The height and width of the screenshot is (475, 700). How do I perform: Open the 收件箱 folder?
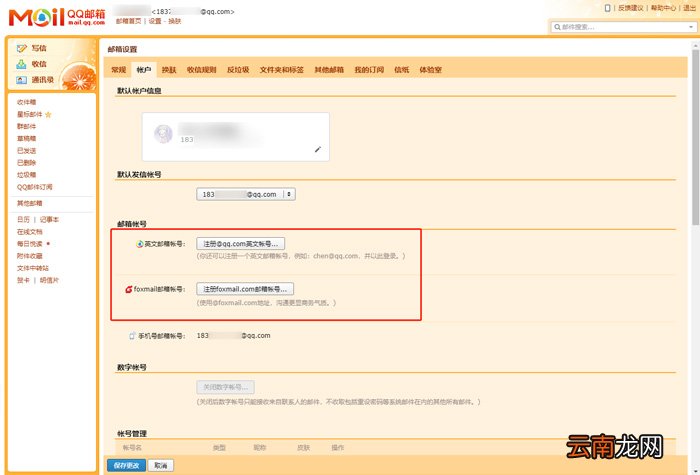(26, 103)
